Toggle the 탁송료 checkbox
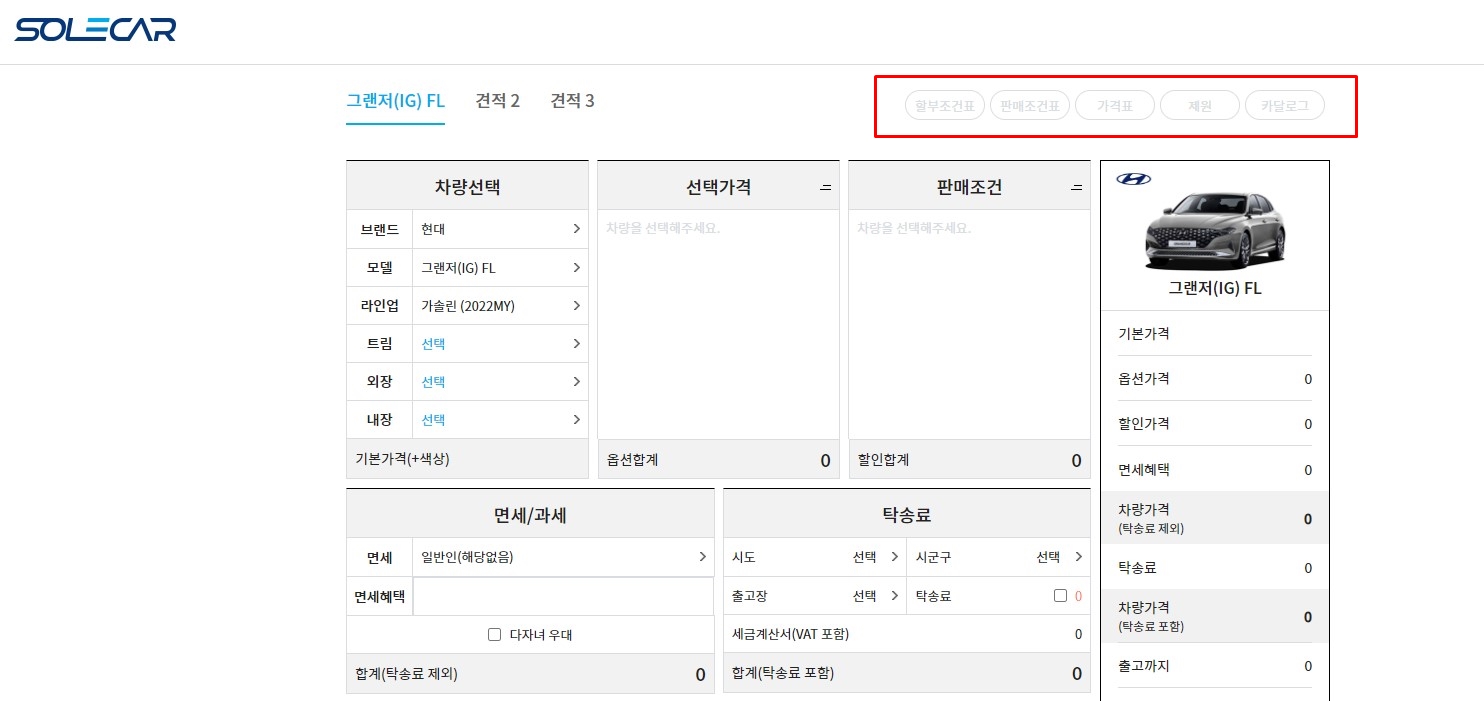 (x=1060, y=596)
